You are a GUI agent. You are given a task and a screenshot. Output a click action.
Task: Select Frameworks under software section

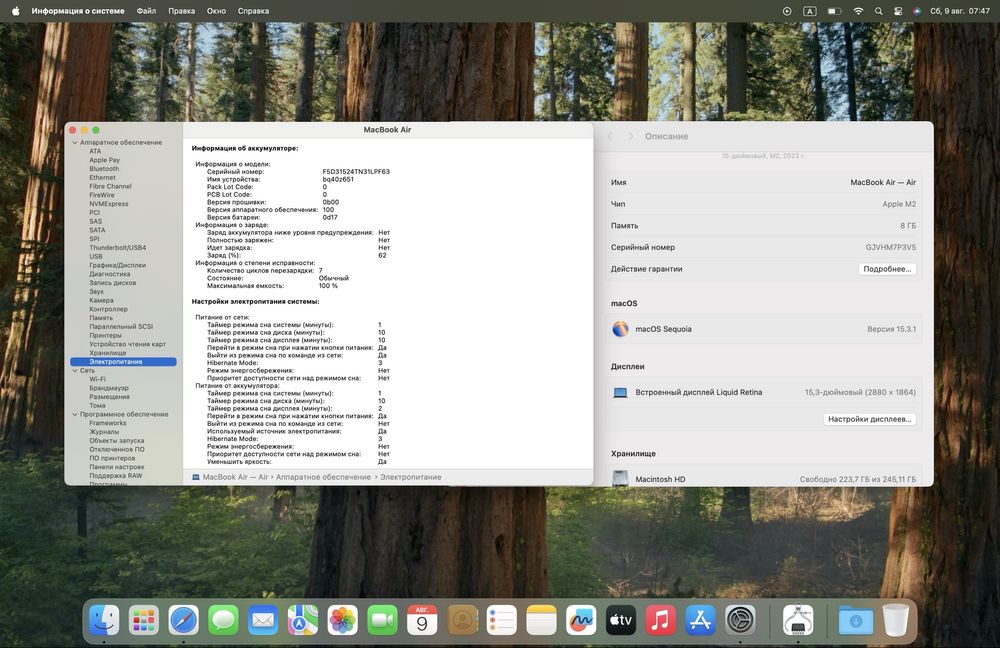(x=108, y=423)
